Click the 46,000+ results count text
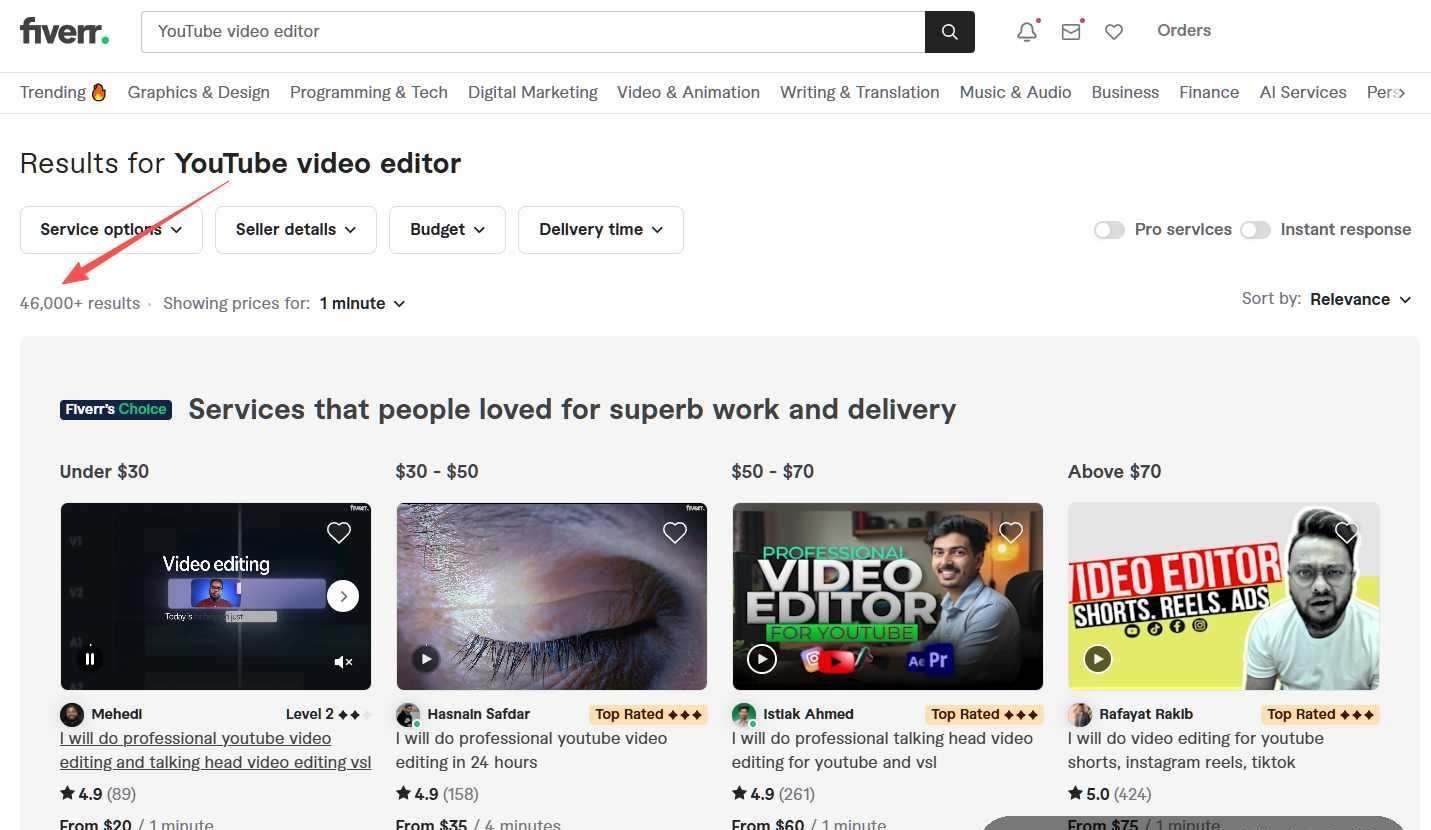Image resolution: width=1431 pixels, height=830 pixels. [x=80, y=303]
